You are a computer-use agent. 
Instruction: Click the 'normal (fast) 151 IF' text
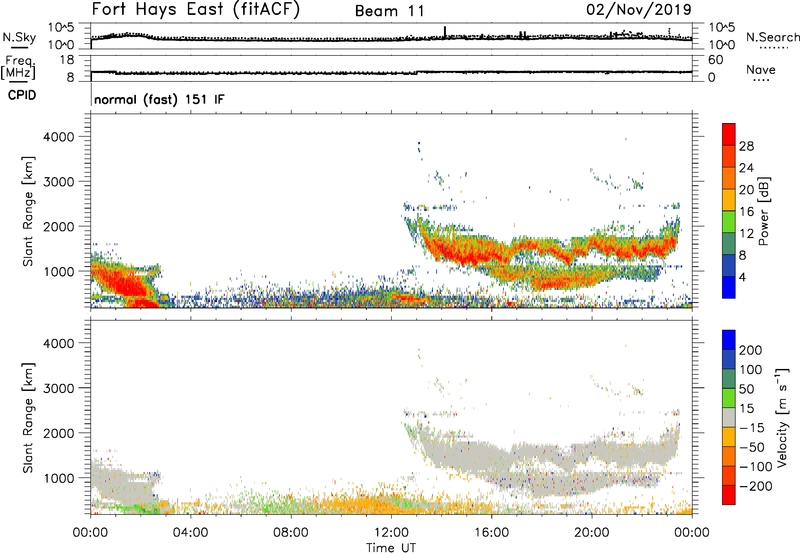[x=159, y=99]
